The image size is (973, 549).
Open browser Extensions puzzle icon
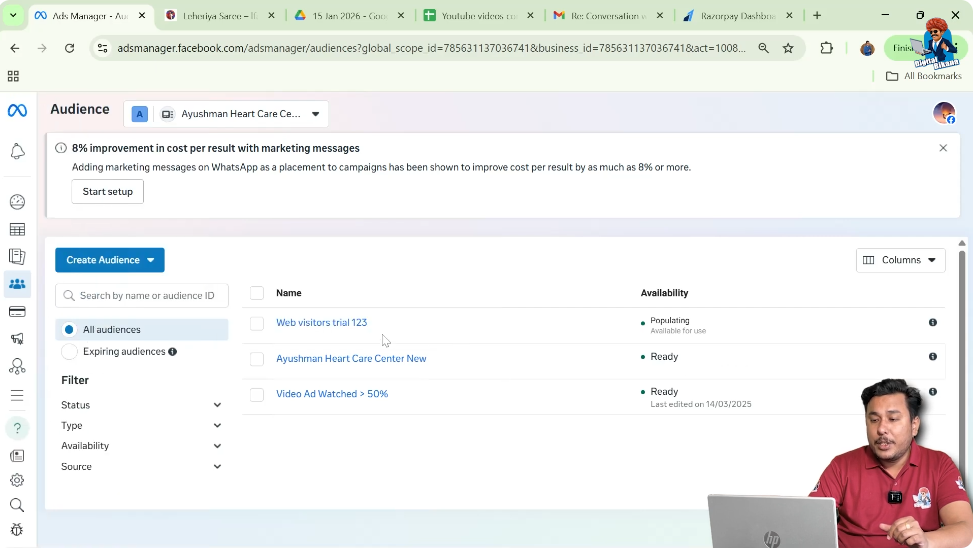[827, 48]
